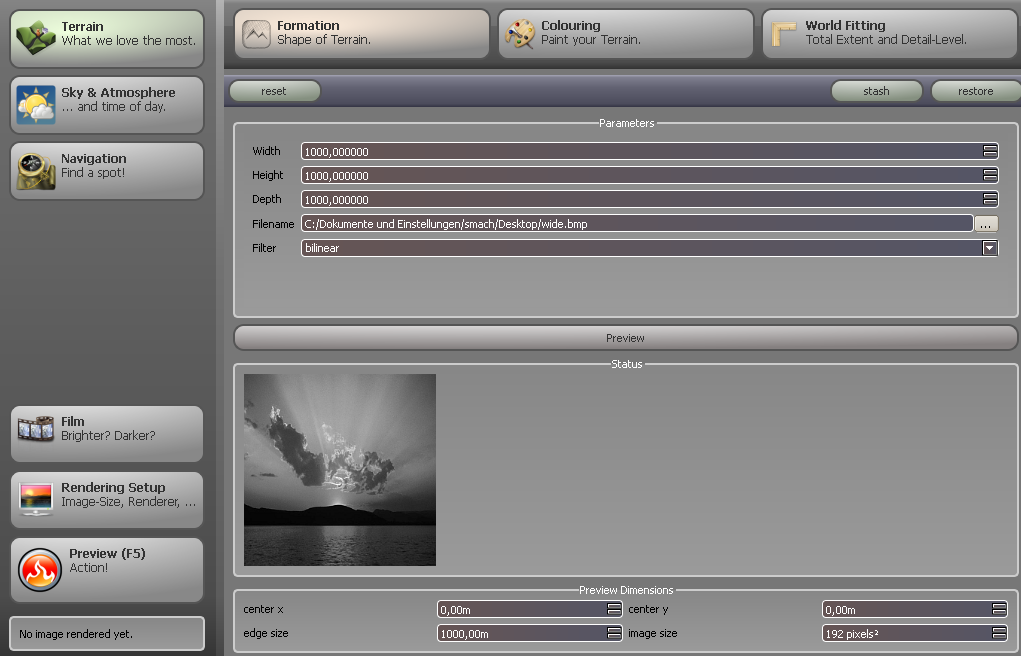
Task: Click the restore button
Action: pyautogui.click(x=975, y=91)
